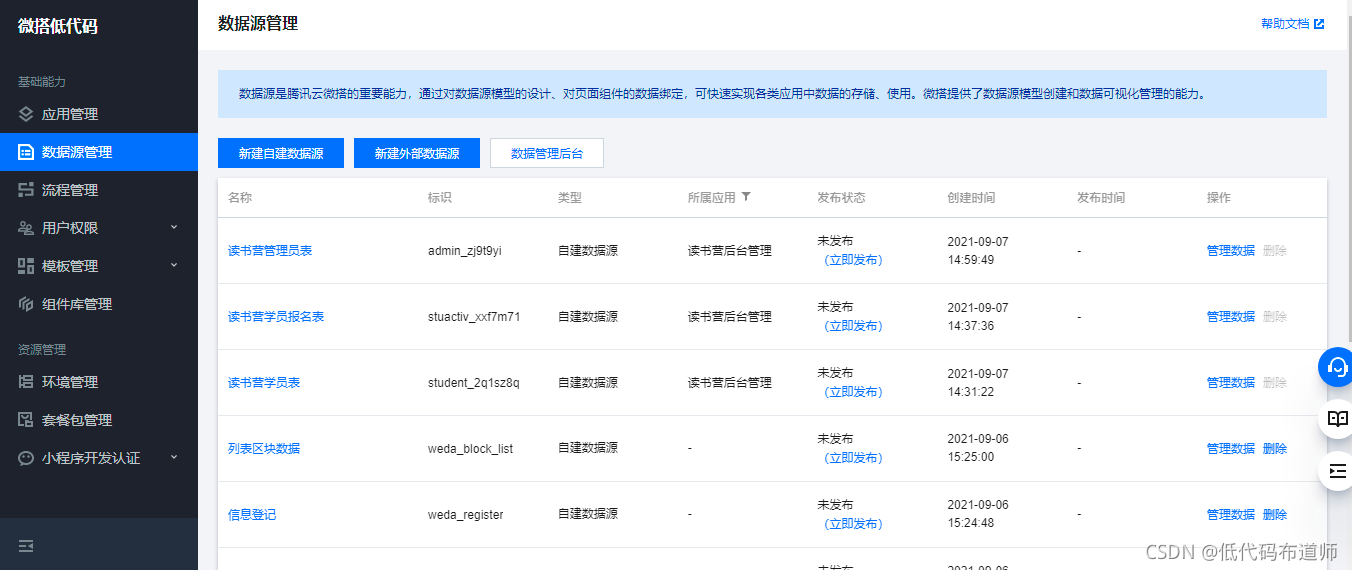This screenshot has width=1352, height=570.
Task: Open 环境管理 menu item
Action: pos(99,382)
